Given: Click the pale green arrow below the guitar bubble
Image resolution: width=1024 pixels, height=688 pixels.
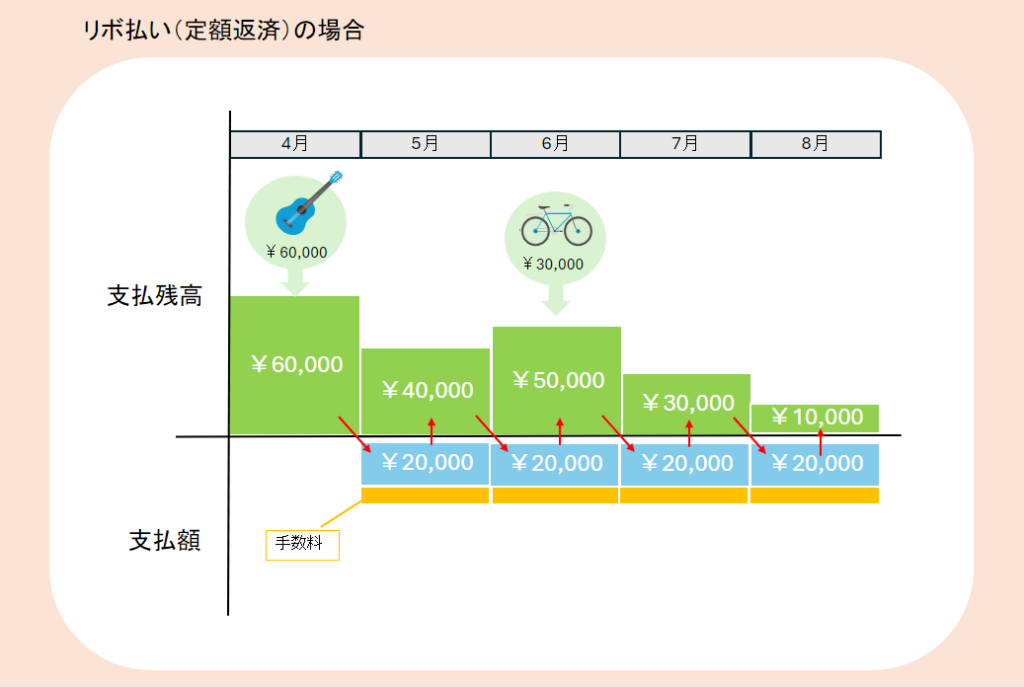Looking at the screenshot, I should click(295, 283).
